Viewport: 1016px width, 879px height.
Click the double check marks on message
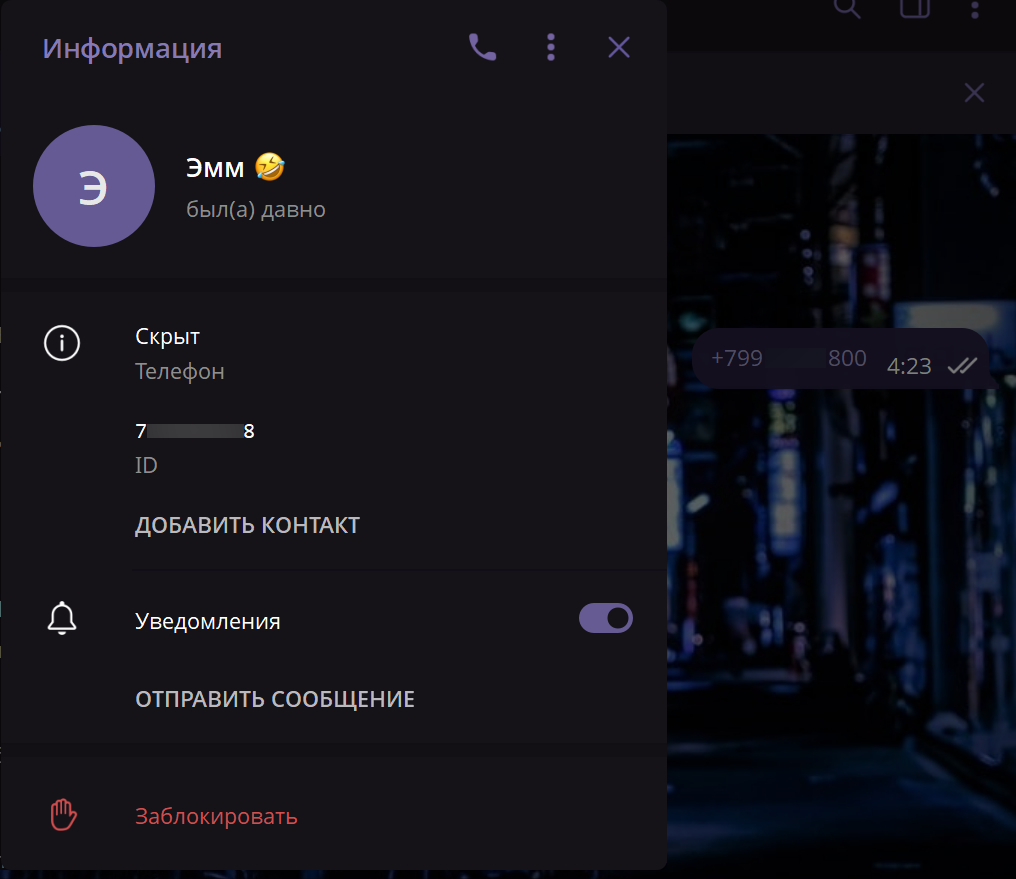click(962, 366)
